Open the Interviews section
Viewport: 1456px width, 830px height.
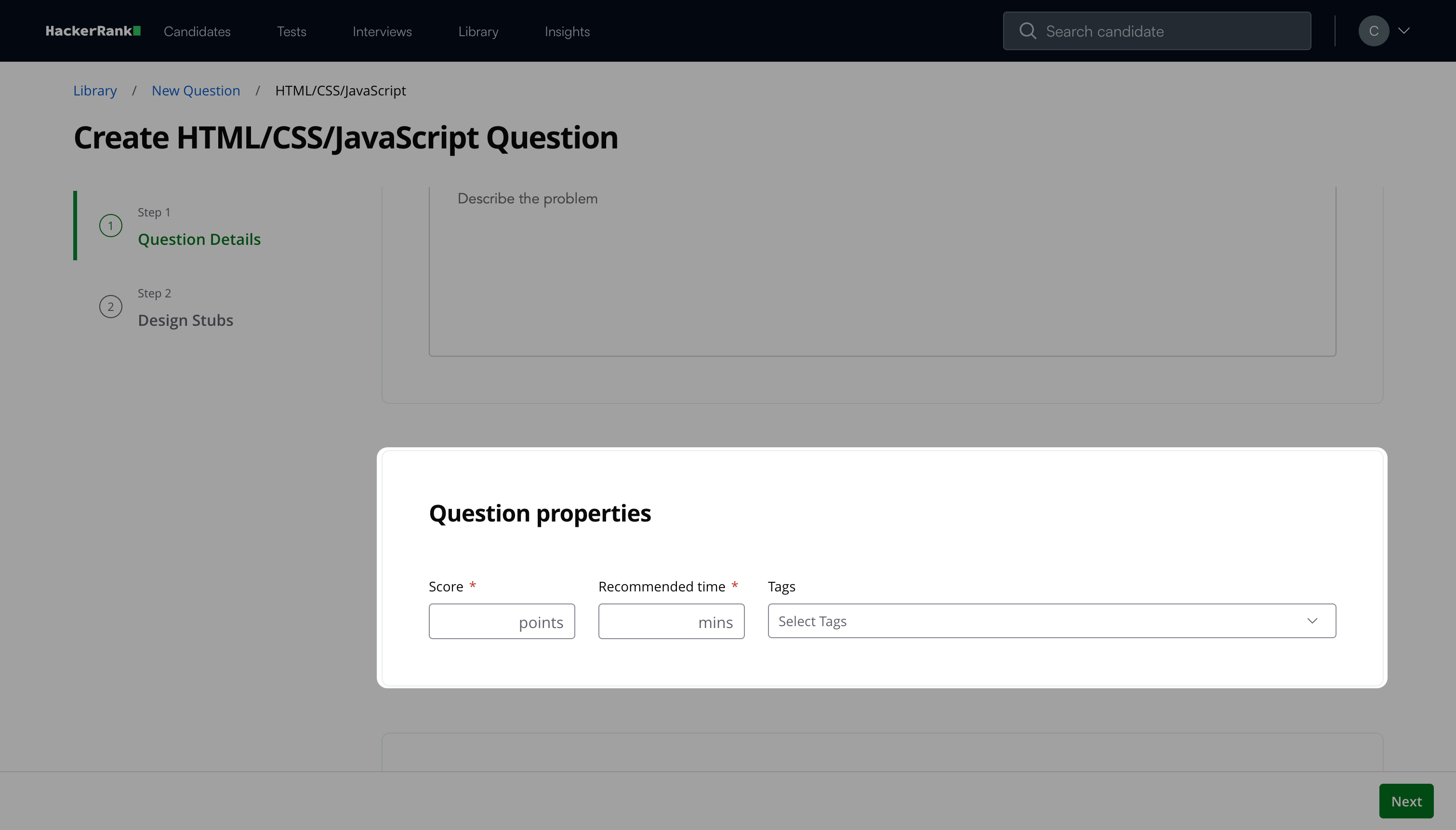(x=382, y=31)
